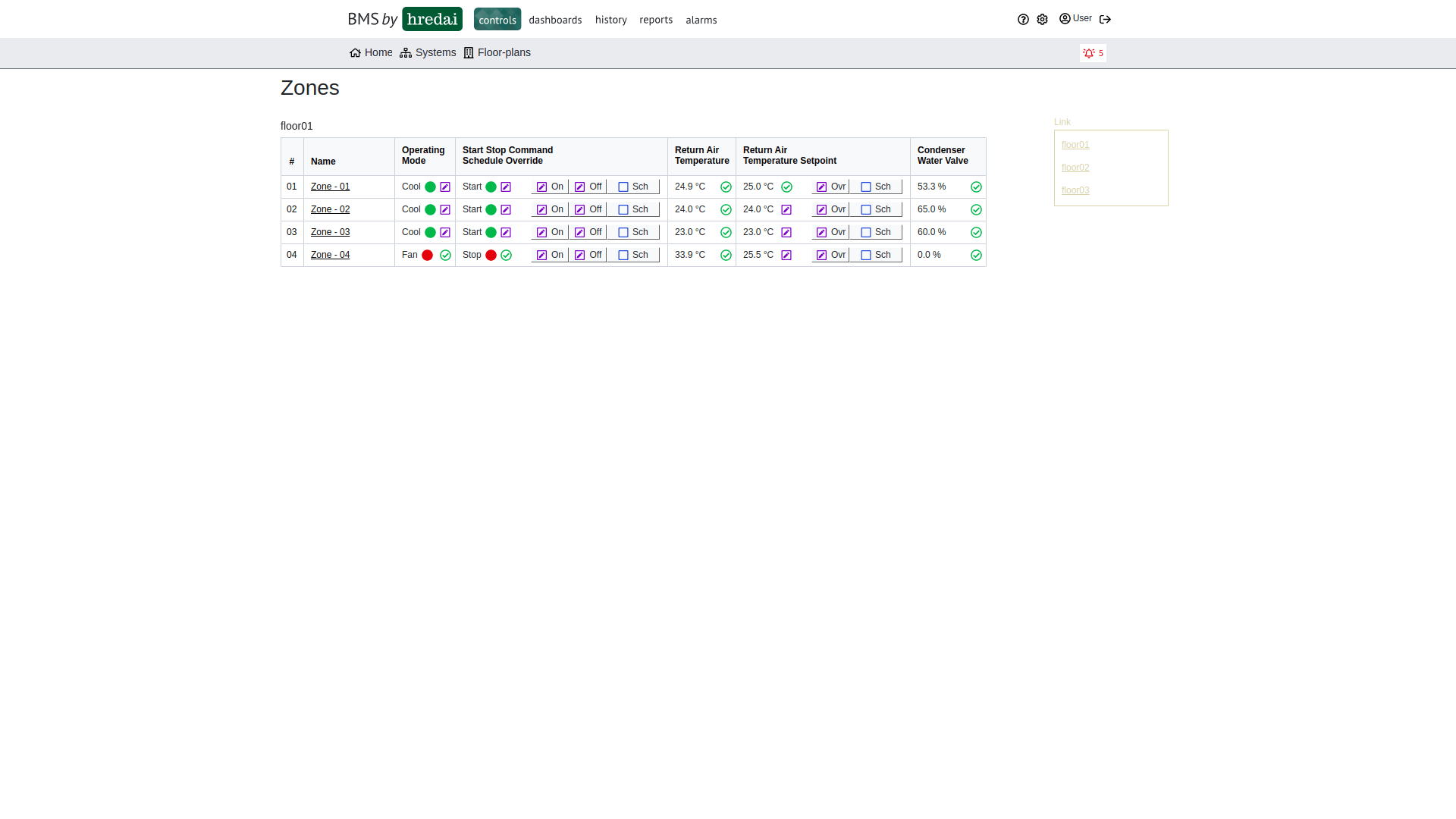Image resolution: width=1456 pixels, height=819 pixels.
Task: Open the Zone - 03 link
Action: point(330,232)
